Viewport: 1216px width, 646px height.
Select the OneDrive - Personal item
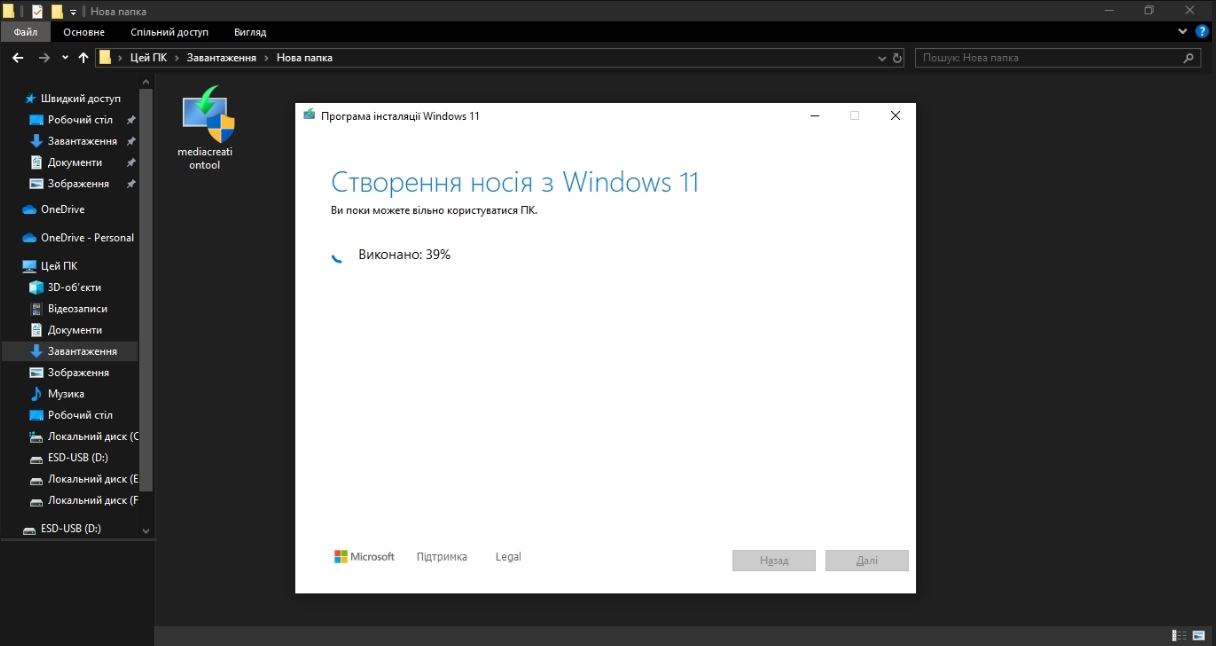(x=87, y=238)
